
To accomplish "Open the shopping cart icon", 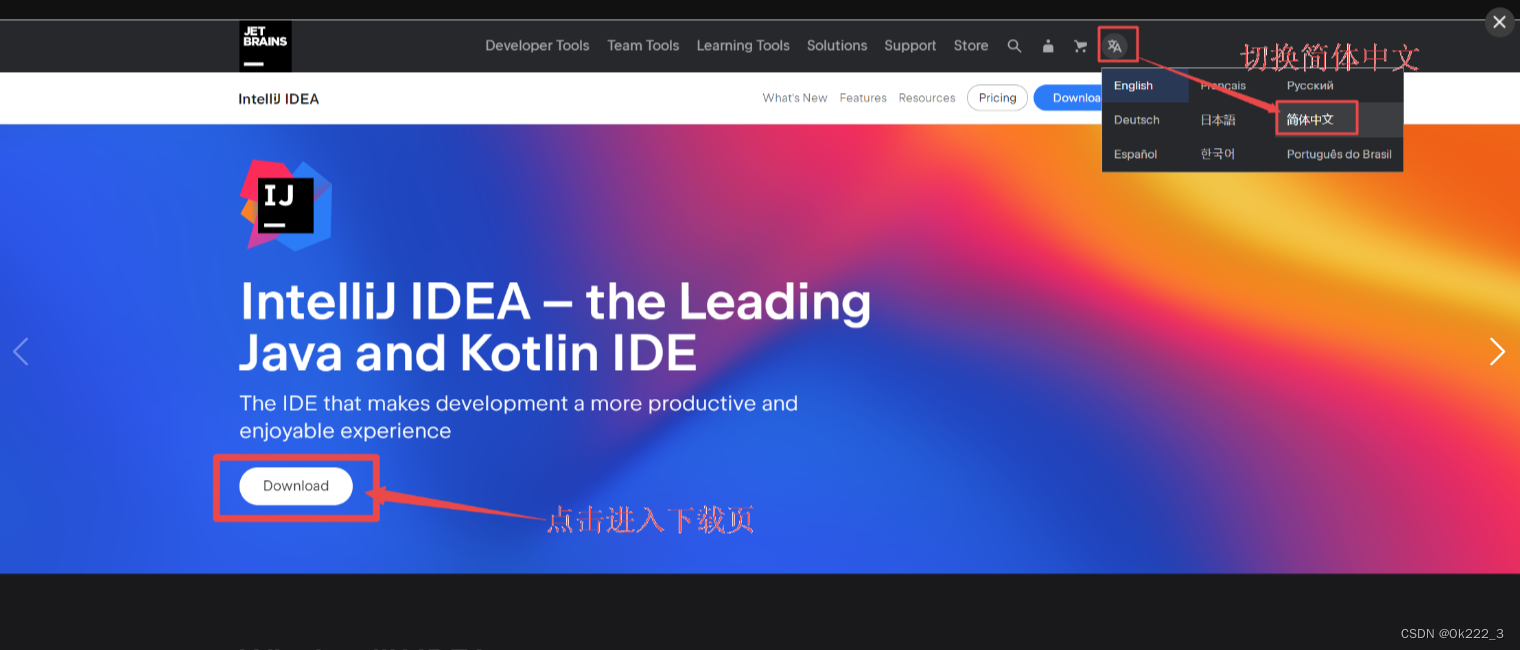I will 1080,45.
